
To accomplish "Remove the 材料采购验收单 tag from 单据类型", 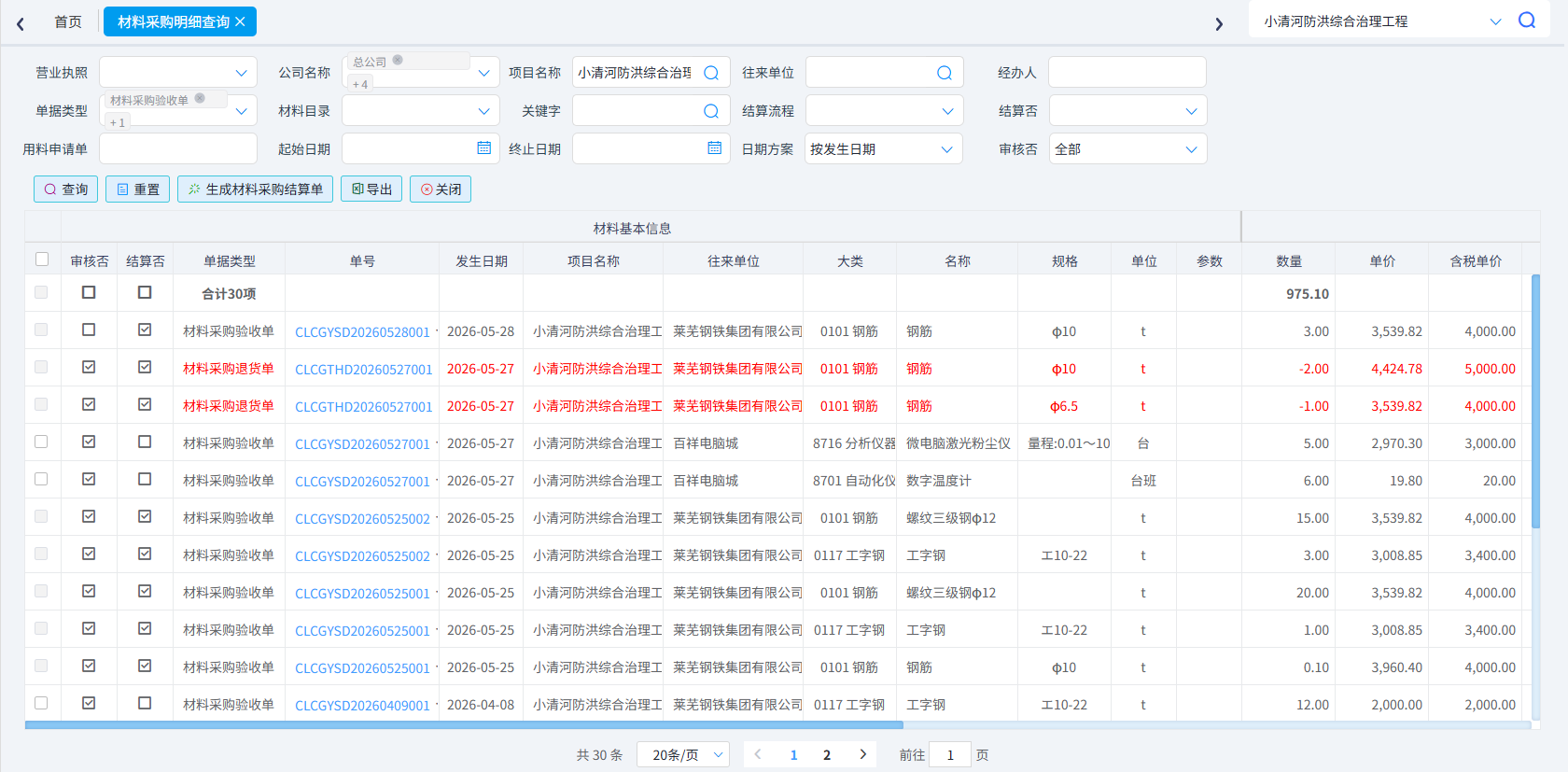I will [x=200, y=98].
